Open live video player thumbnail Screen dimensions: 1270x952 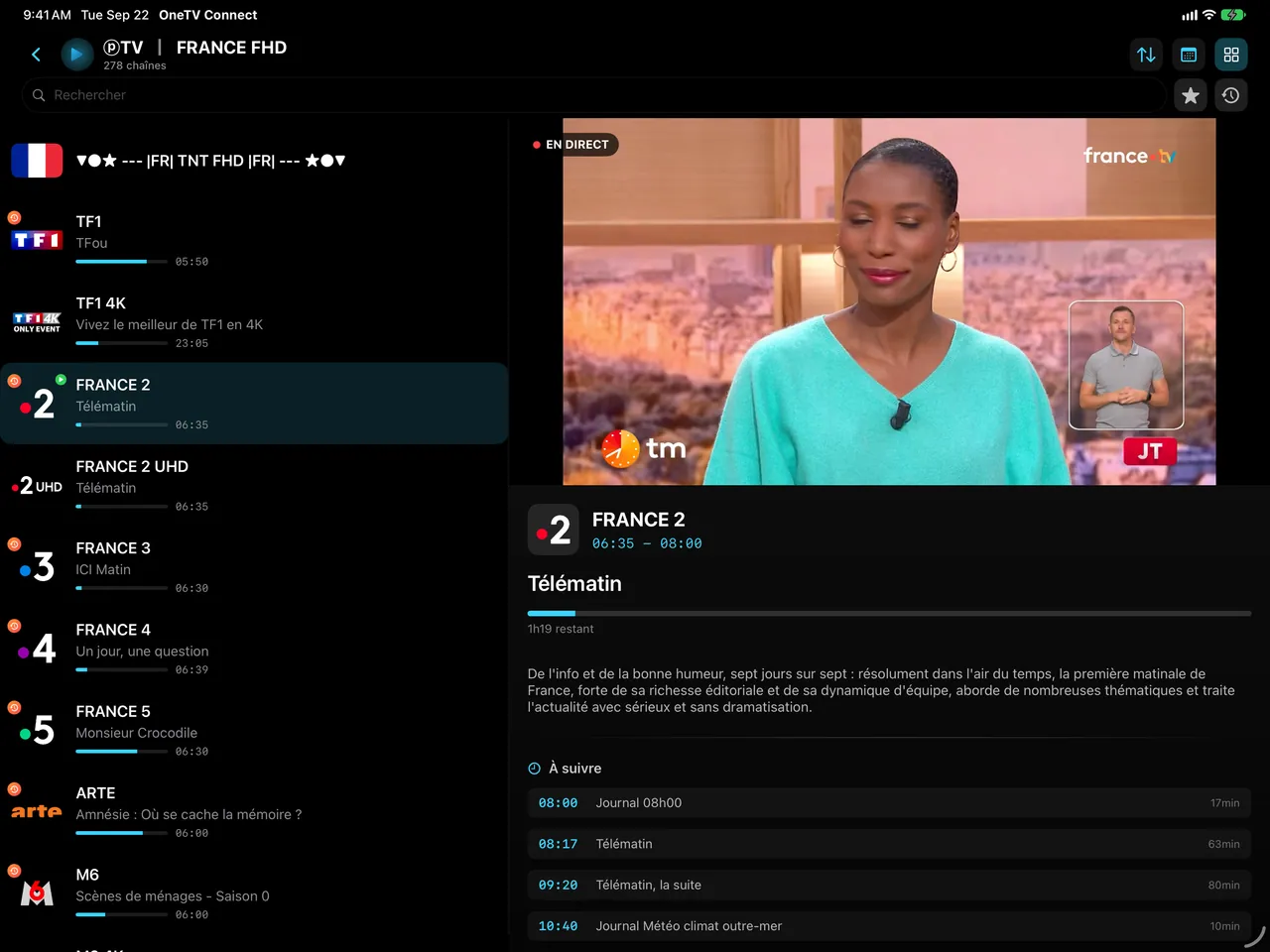pos(889,301)
